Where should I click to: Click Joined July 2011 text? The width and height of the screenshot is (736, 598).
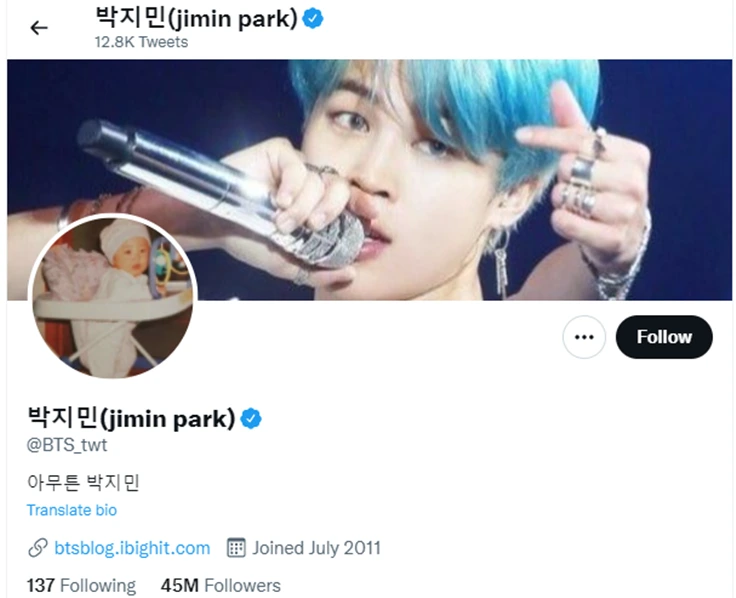(316, 548)
